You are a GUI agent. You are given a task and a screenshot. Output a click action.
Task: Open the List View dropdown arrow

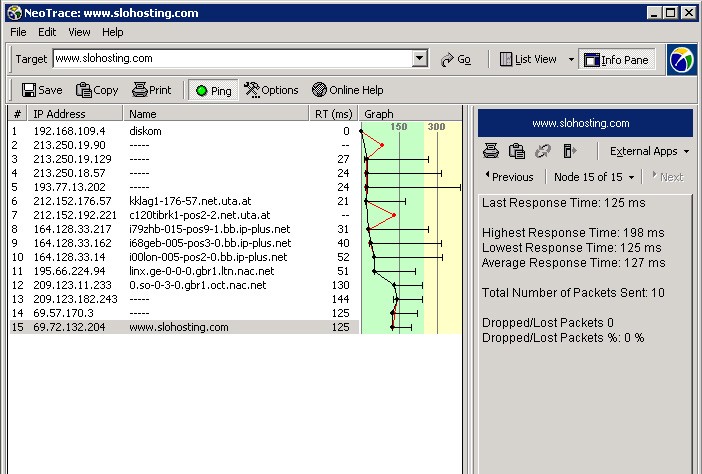pyautogui.click(x=571, y=59)
